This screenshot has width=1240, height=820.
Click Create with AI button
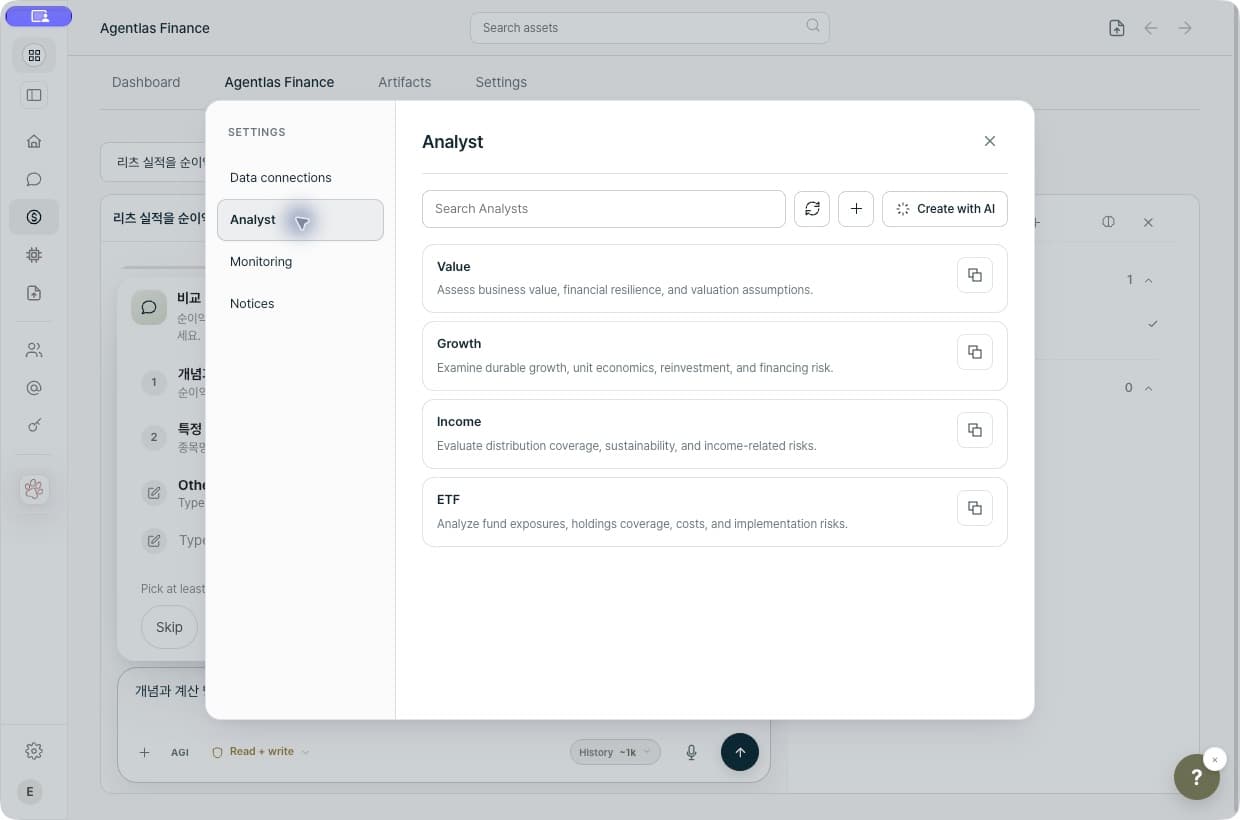click(x=945, y=209)
